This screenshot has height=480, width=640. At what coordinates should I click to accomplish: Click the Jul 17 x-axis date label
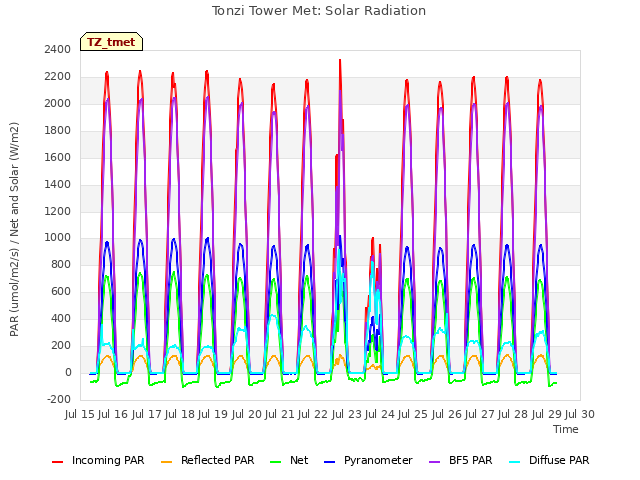[x=146, y=414]
